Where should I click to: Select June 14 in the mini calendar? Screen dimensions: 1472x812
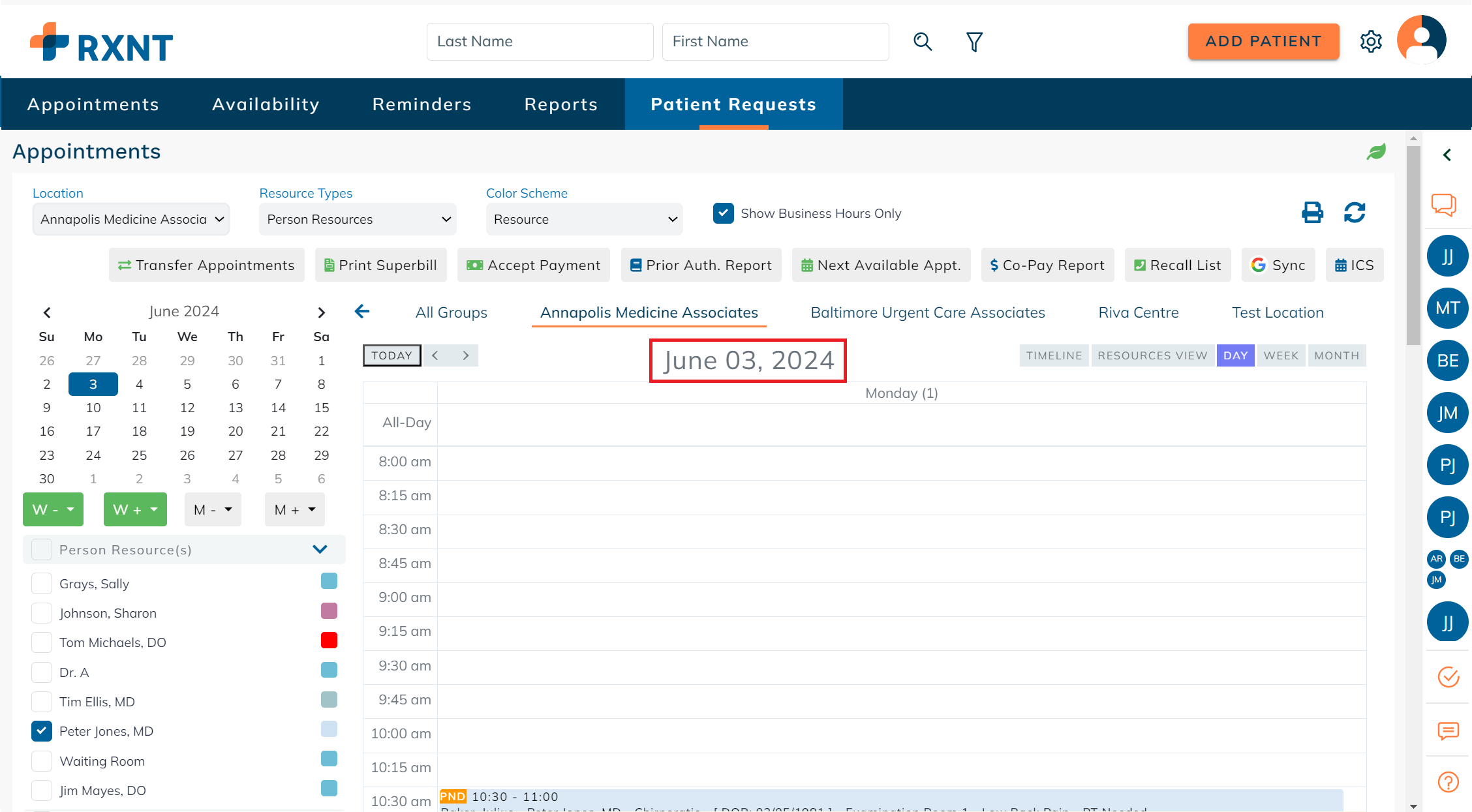(x=278, y=408)
